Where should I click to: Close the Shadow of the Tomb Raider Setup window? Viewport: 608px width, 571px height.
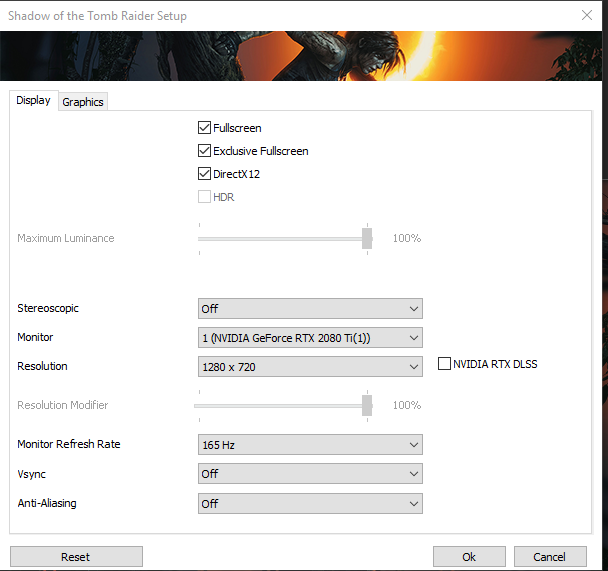587,15
